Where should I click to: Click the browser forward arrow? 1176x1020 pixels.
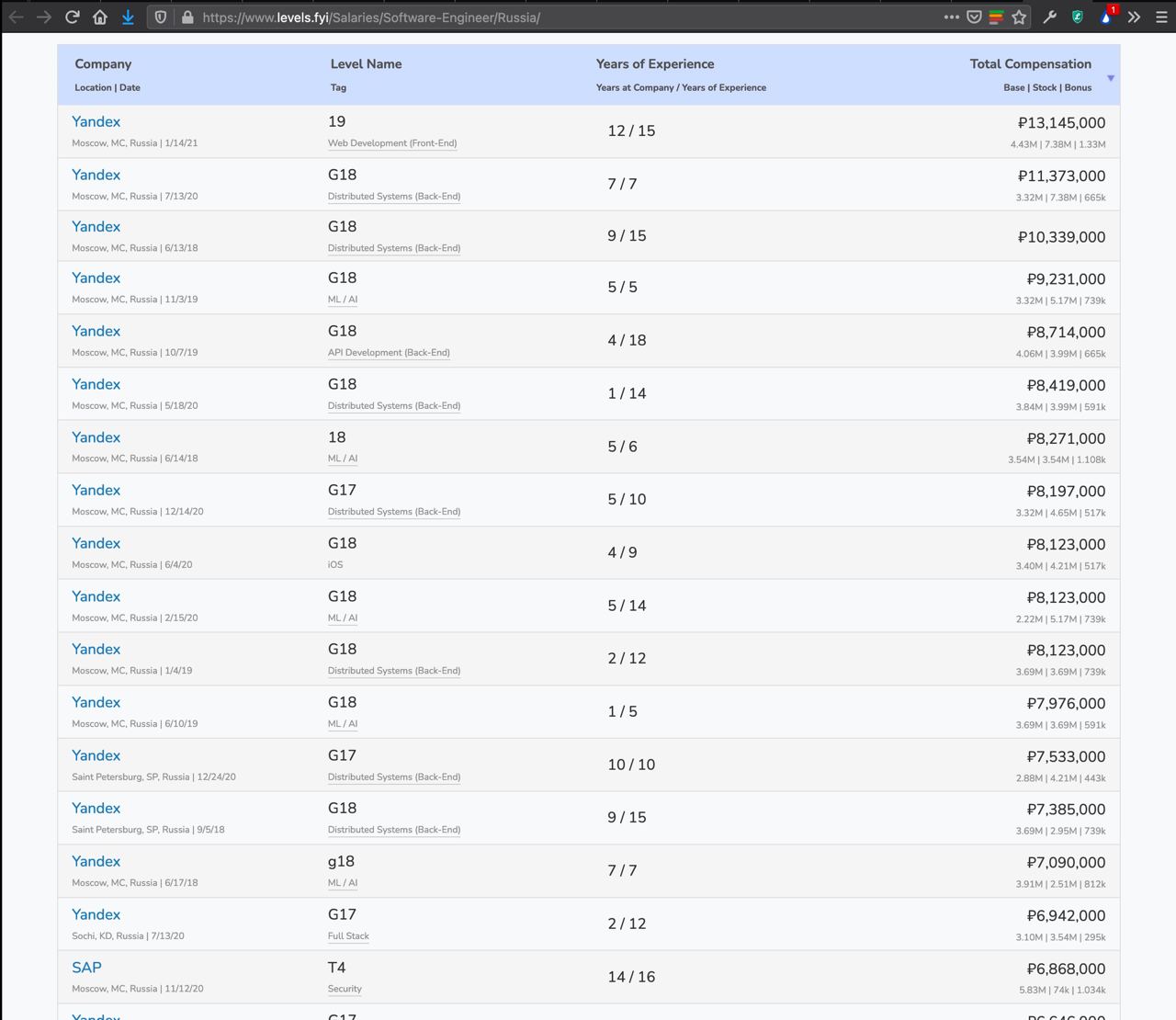coord(44,17)
